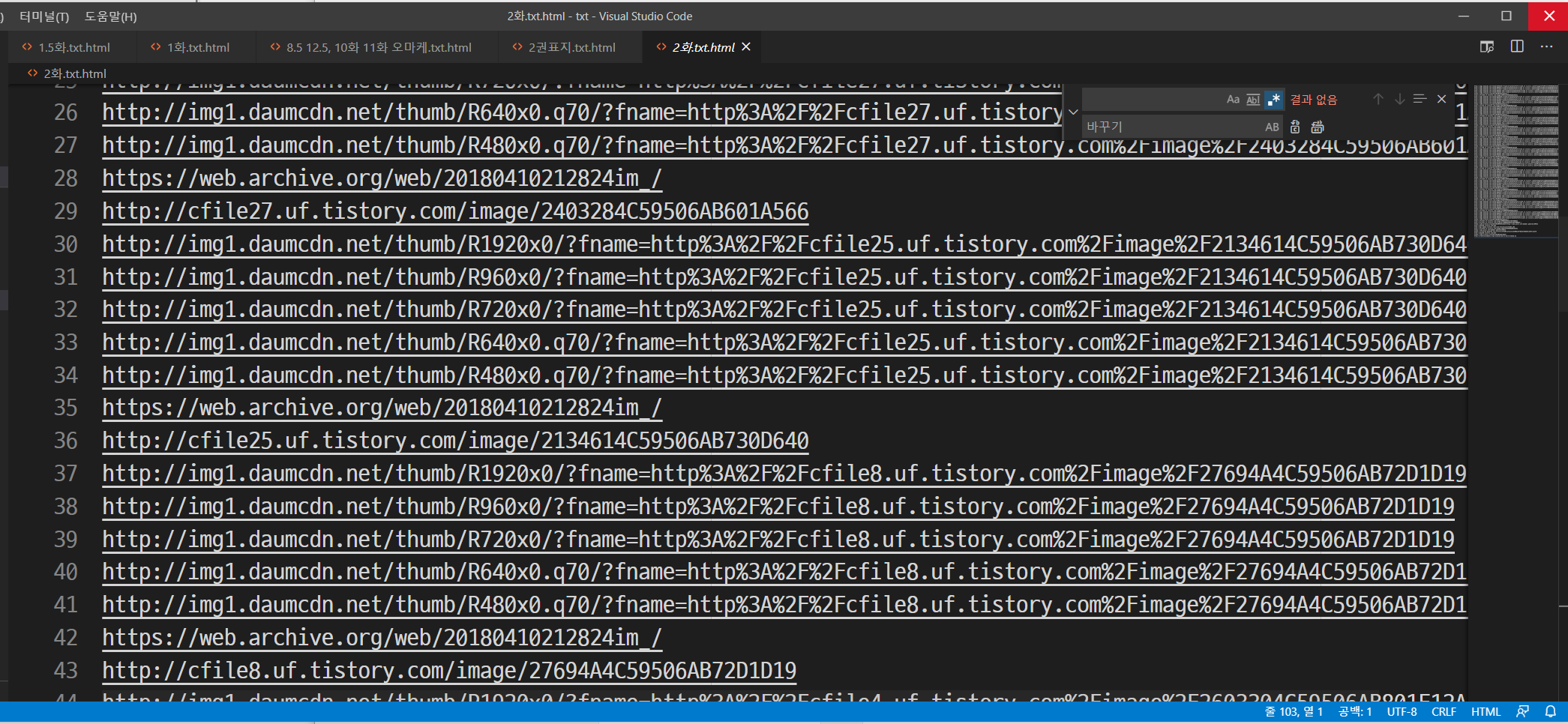Image resolution: width=1568 pixels, height=724 pixels.
Task: Open cfile8.uf.tistory.com link on line 43
Action: click(x=449, y=670)
